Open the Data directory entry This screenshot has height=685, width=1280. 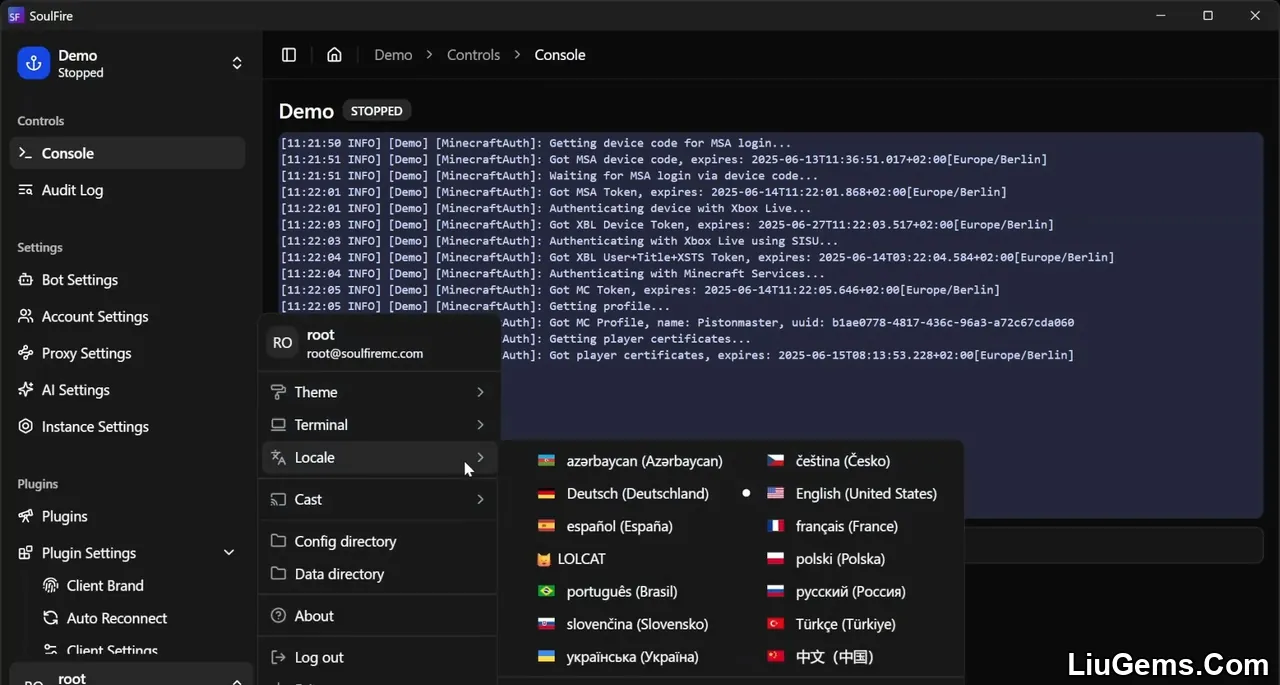pos(378,574)
